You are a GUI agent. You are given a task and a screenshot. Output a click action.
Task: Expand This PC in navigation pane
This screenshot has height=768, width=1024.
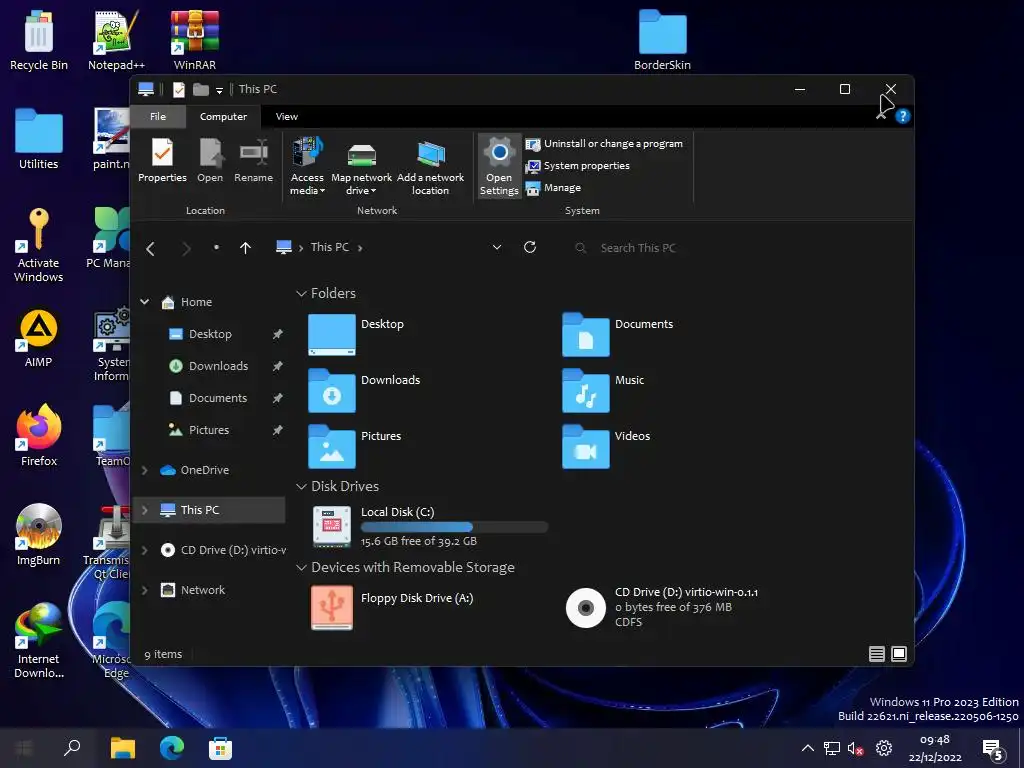145,510
